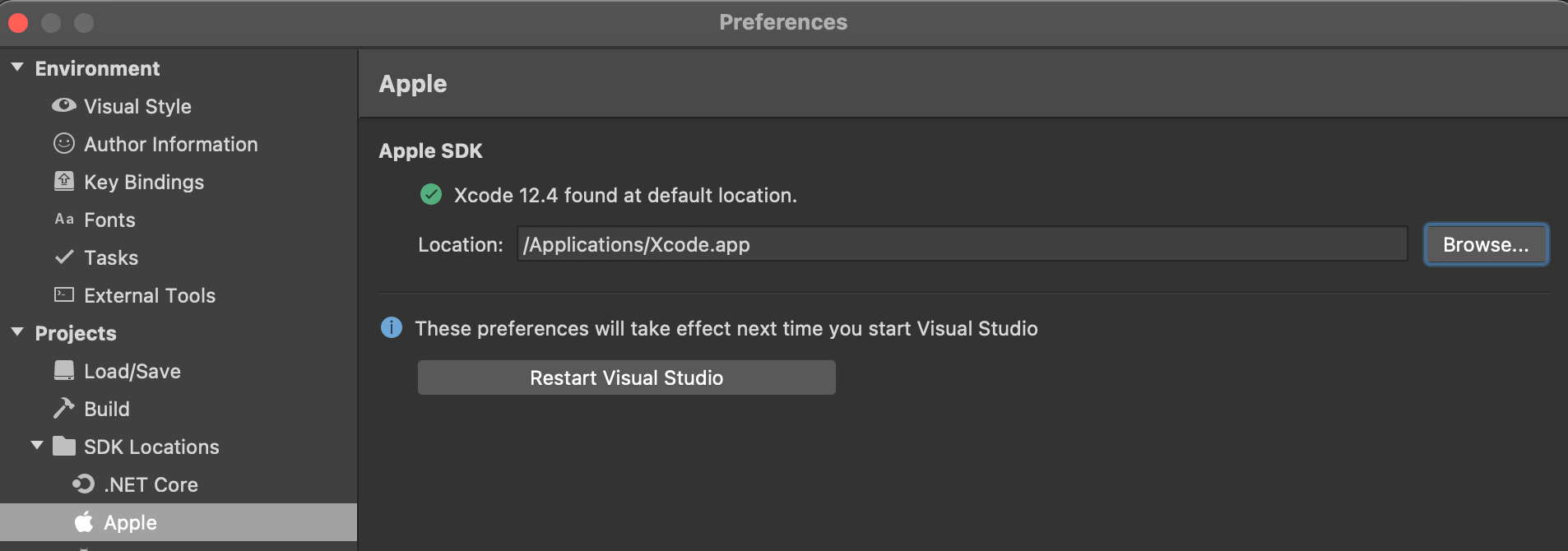1568x551 pixels.
Task: Click the .NET Core SDK icon
Action: (x=83, y=484)
